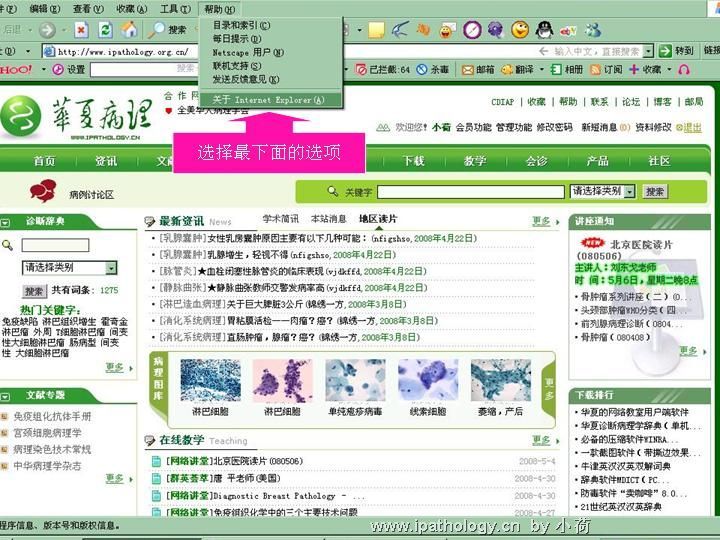This screenshot has width=720, height=540.
Task: Click the red chat bubbles 病例讨论区 icon
Action: pos(43,191)
